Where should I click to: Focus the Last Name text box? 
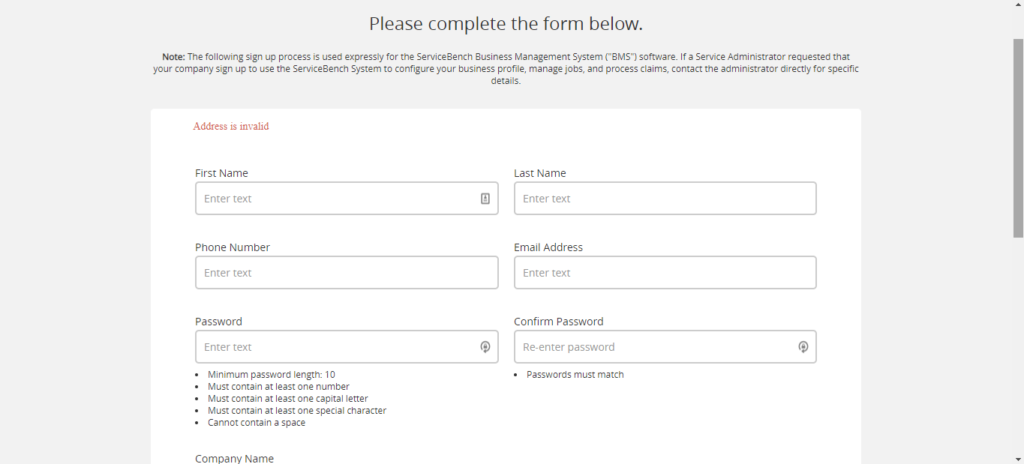(x=665, y=198)
